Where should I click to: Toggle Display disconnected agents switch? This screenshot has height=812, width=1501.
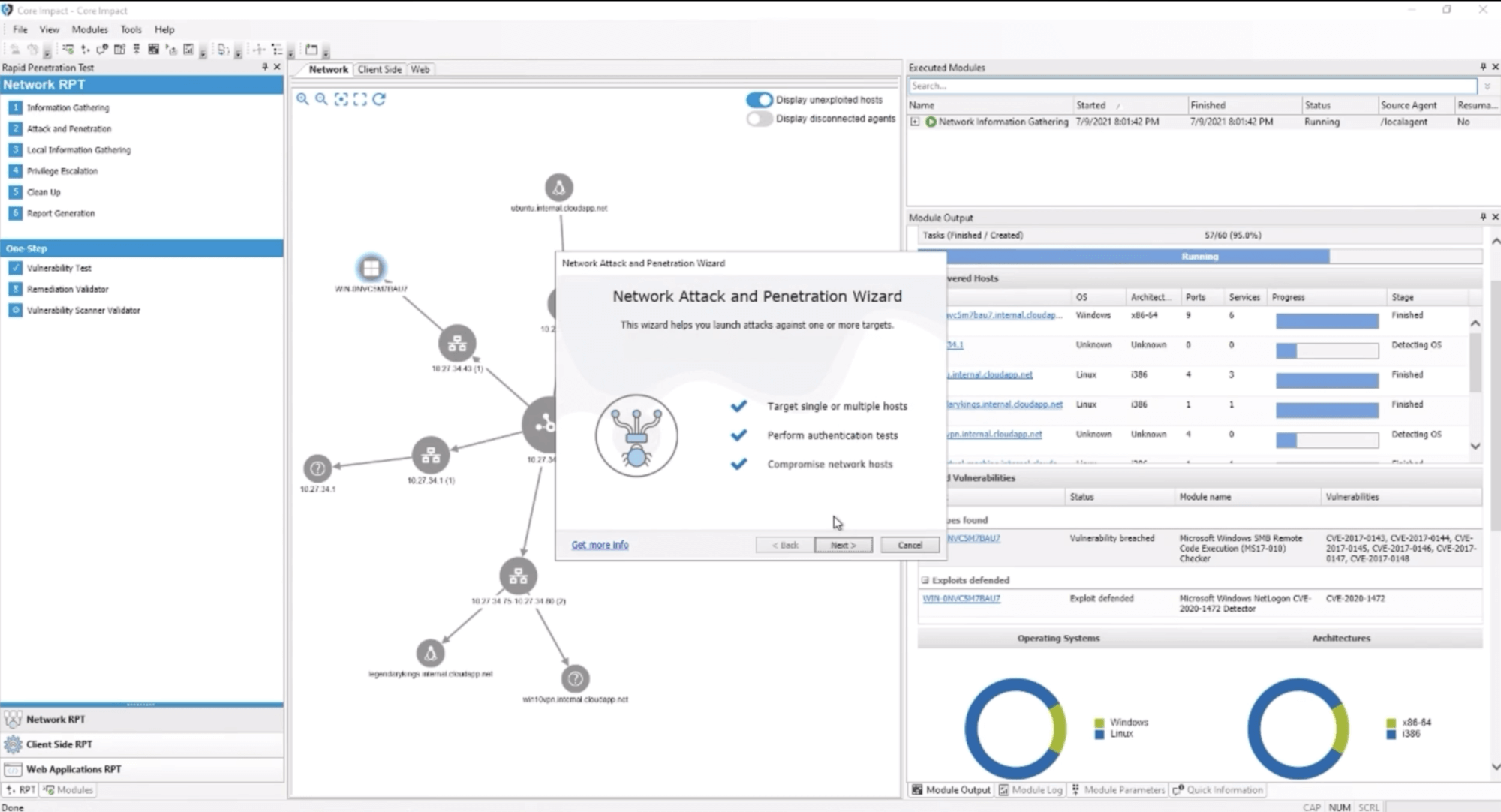point(759,119)
